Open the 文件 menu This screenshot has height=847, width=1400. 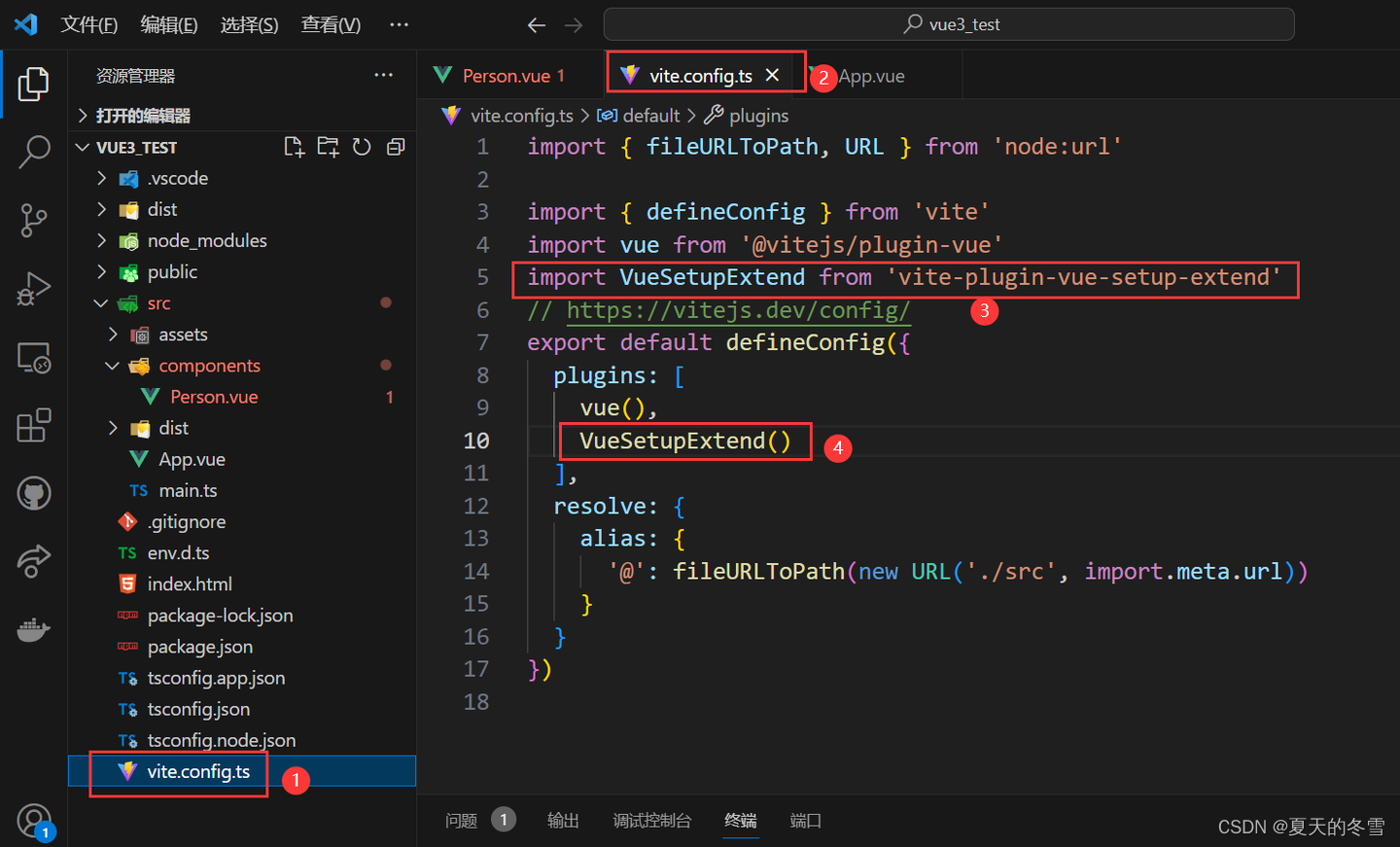pyautogui.click(x=88, y=24)
